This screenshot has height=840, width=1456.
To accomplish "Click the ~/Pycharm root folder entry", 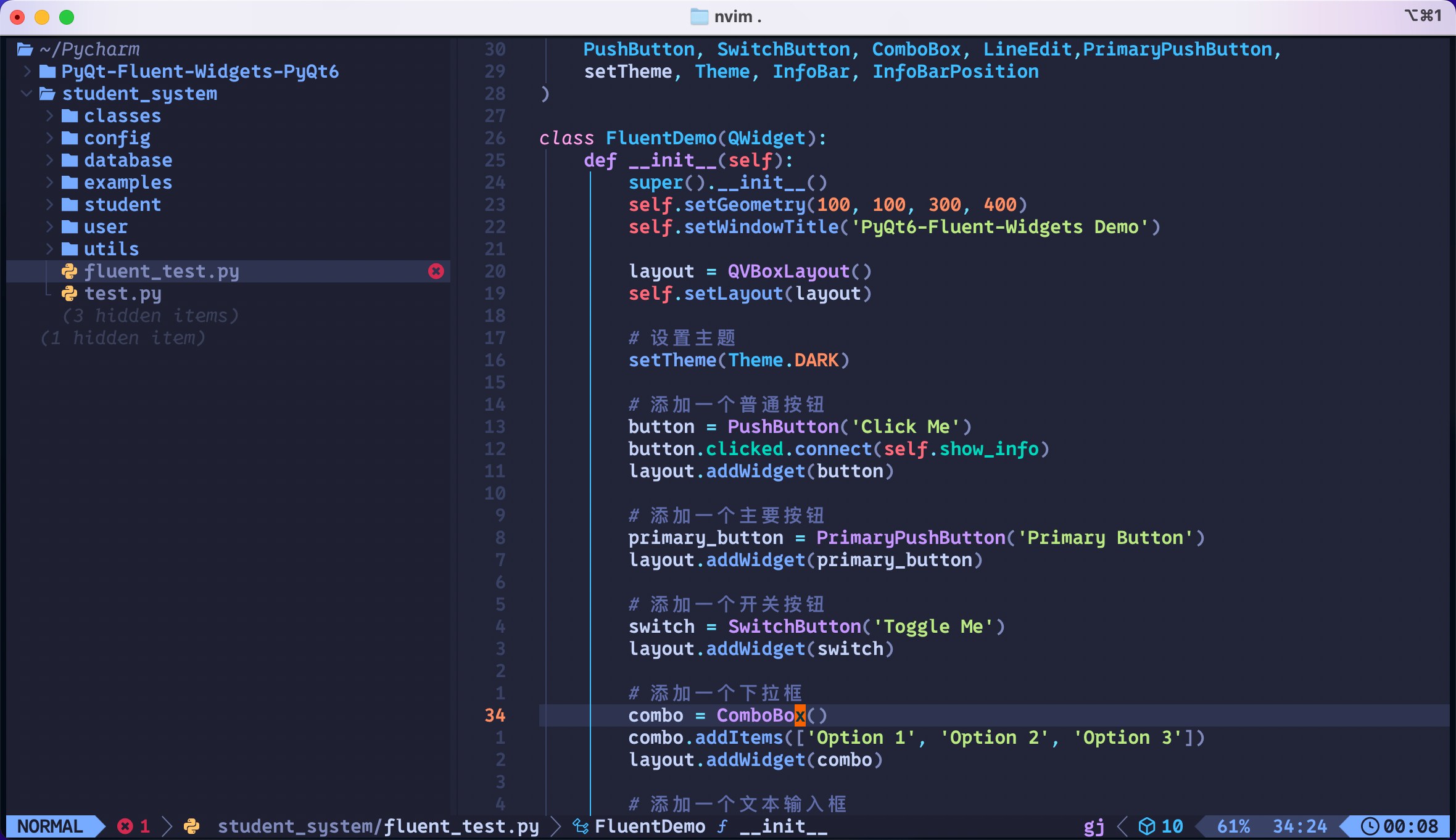I will (x=89, y=49).
